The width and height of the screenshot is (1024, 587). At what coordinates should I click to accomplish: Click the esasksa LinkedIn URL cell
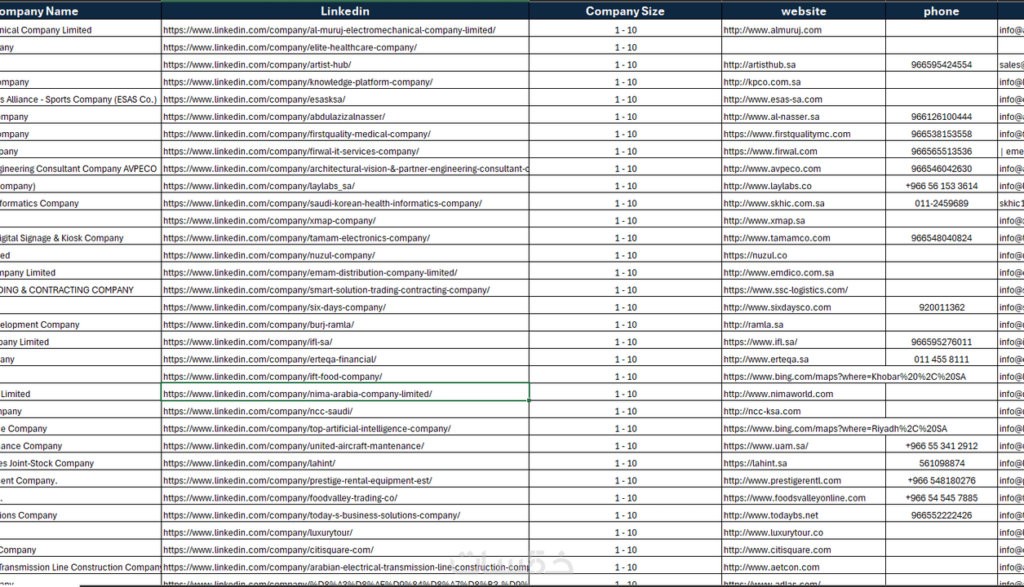[x=345, y=99]
